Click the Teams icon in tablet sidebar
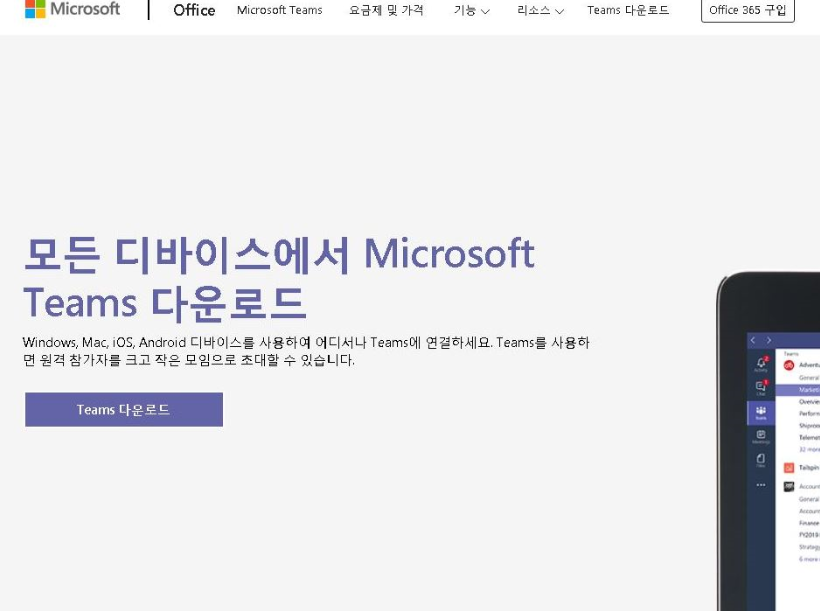 761,412
